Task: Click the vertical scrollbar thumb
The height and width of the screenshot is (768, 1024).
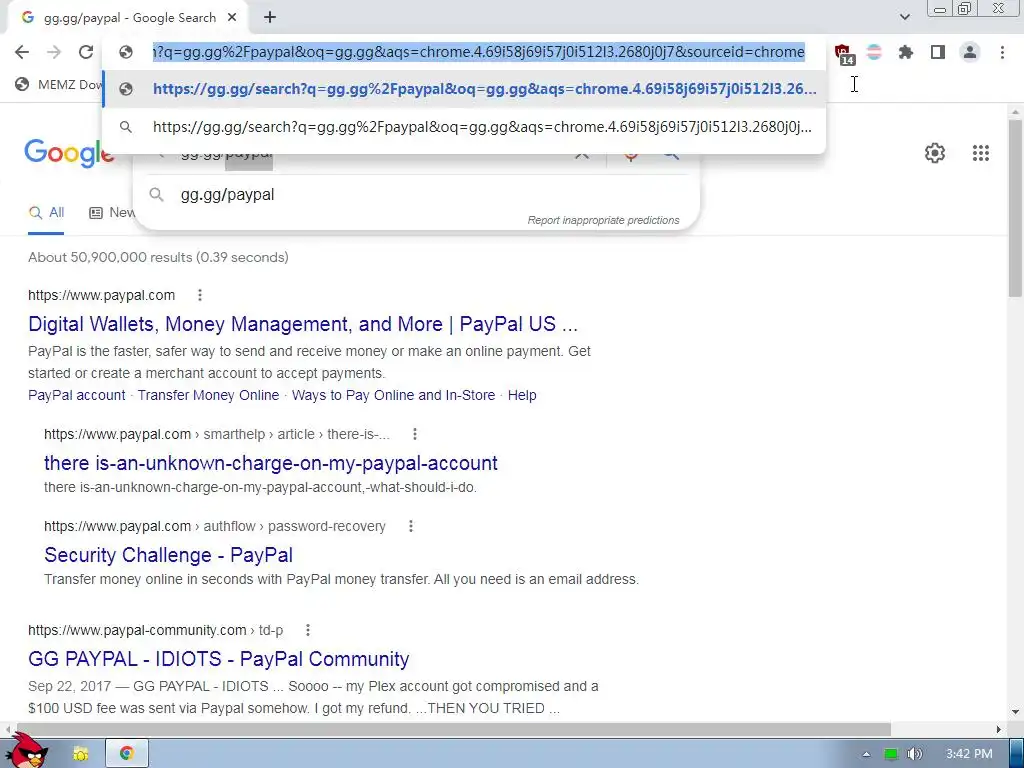Action: [1016, 208]
